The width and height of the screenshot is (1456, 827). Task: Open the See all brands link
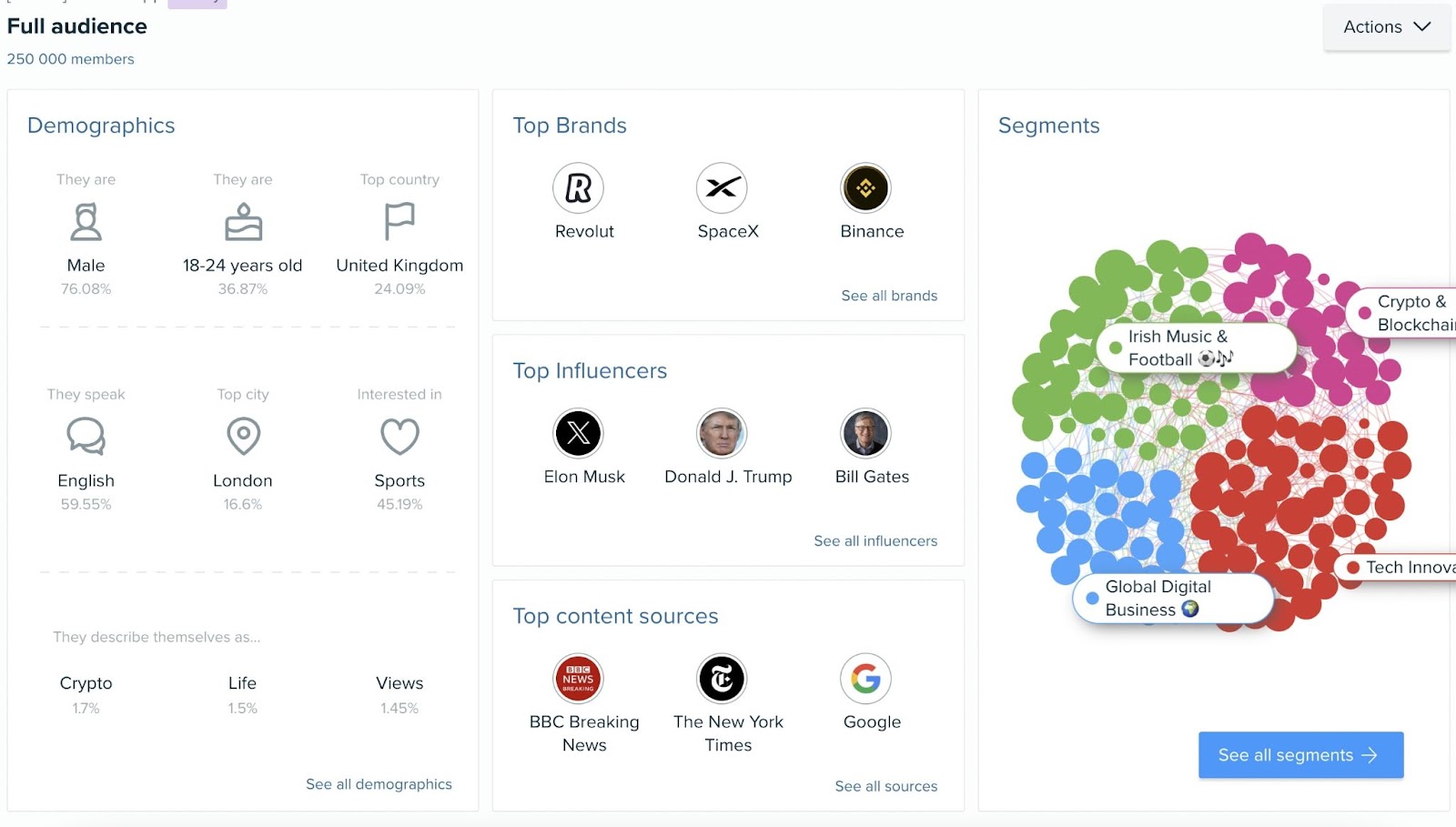[x=889, y=295]
